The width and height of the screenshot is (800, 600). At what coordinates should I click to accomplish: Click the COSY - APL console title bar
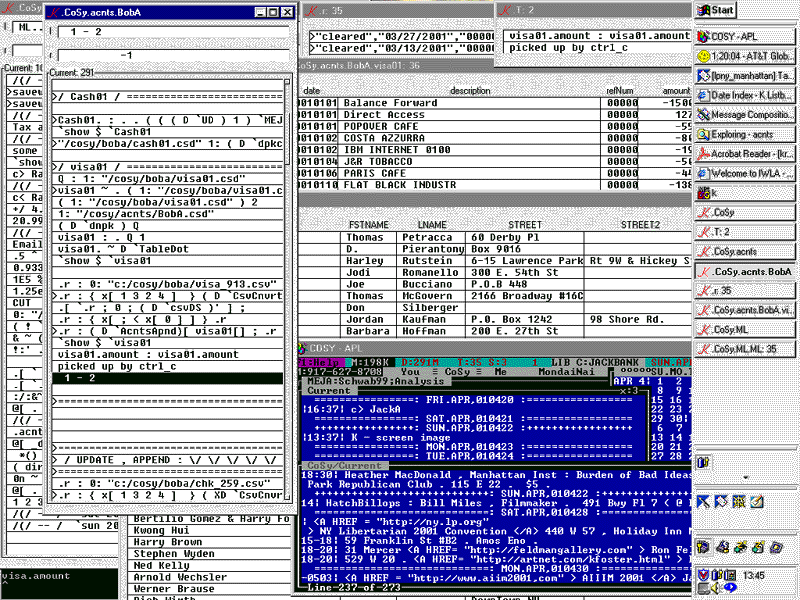[494, 348]
